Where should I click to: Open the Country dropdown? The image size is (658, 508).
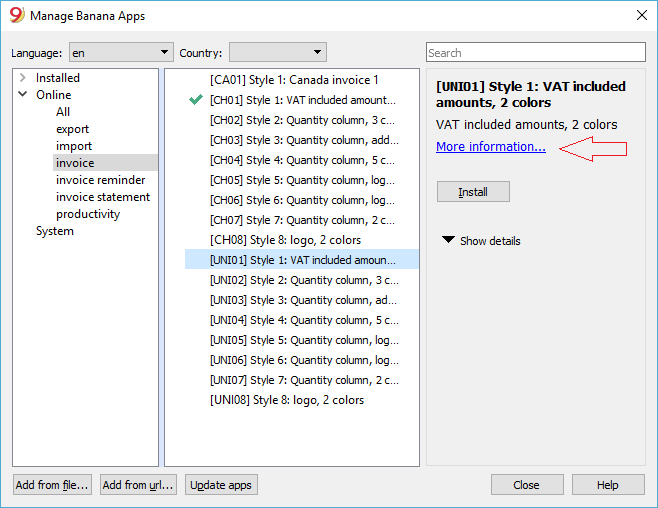tap(278, 52)
